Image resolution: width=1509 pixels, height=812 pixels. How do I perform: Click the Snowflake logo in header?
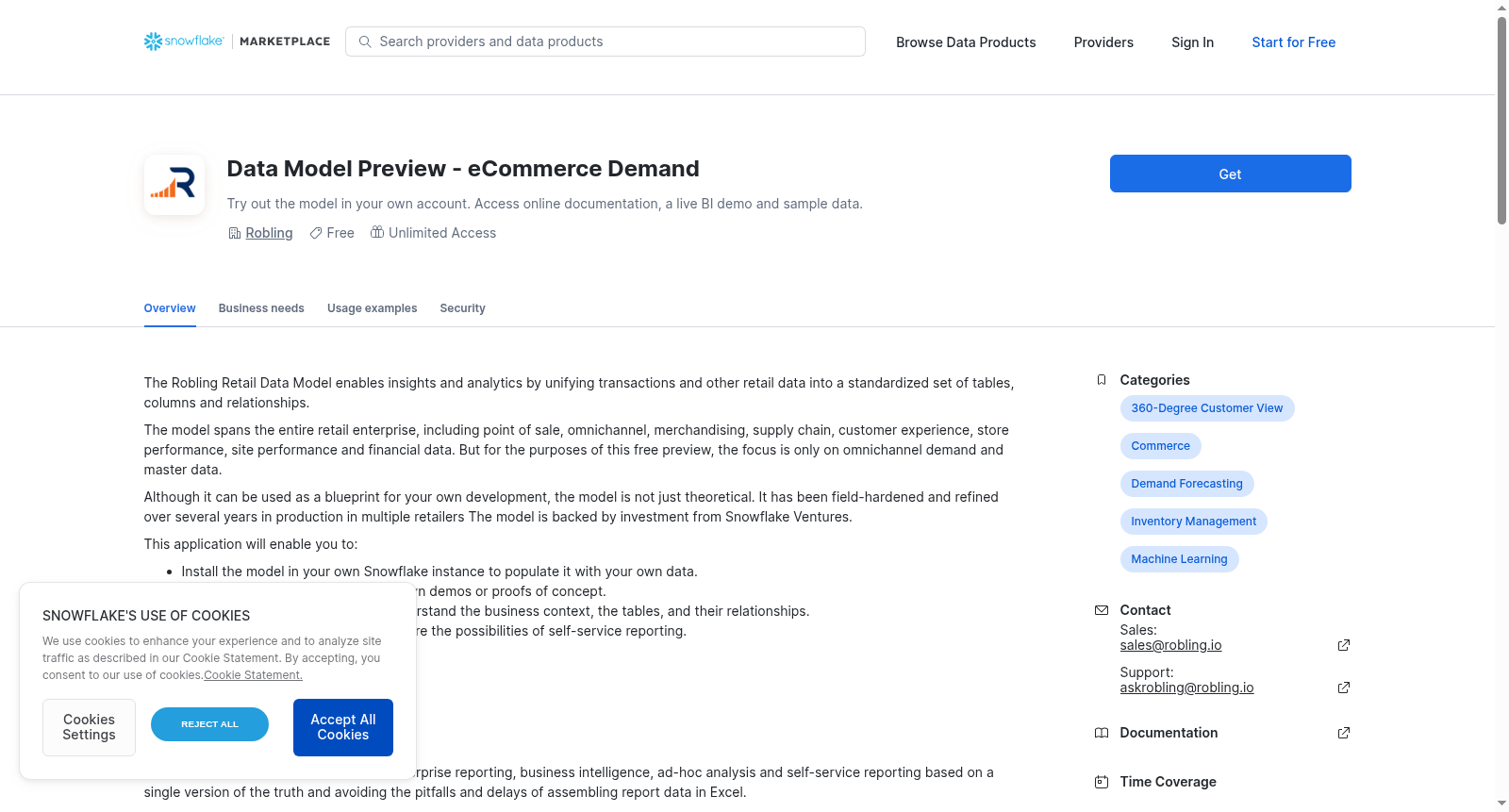point(184,41)
